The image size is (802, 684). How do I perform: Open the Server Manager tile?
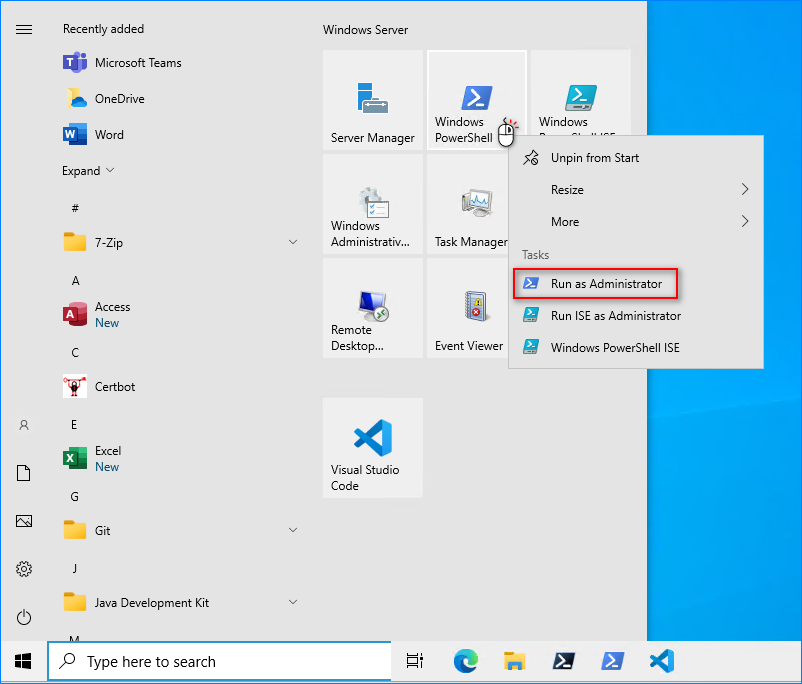(x=373, y=100)
